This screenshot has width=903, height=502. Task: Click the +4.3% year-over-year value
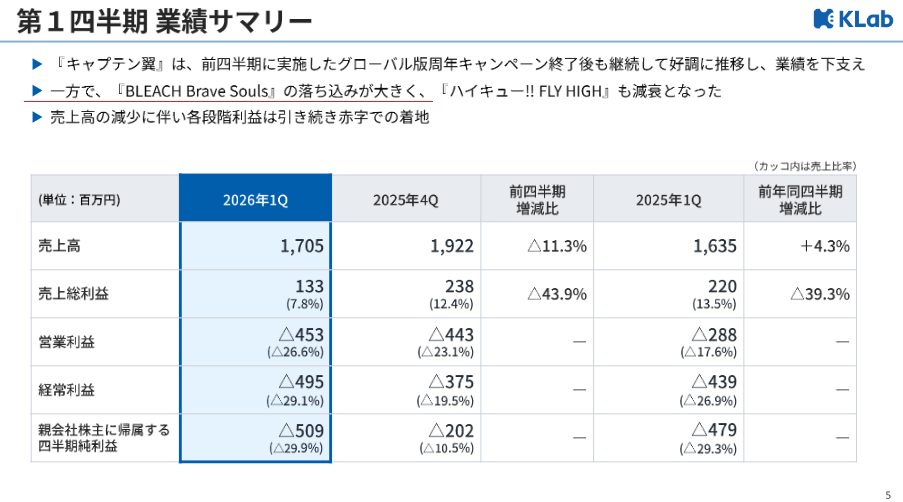[x=825, y=246]
